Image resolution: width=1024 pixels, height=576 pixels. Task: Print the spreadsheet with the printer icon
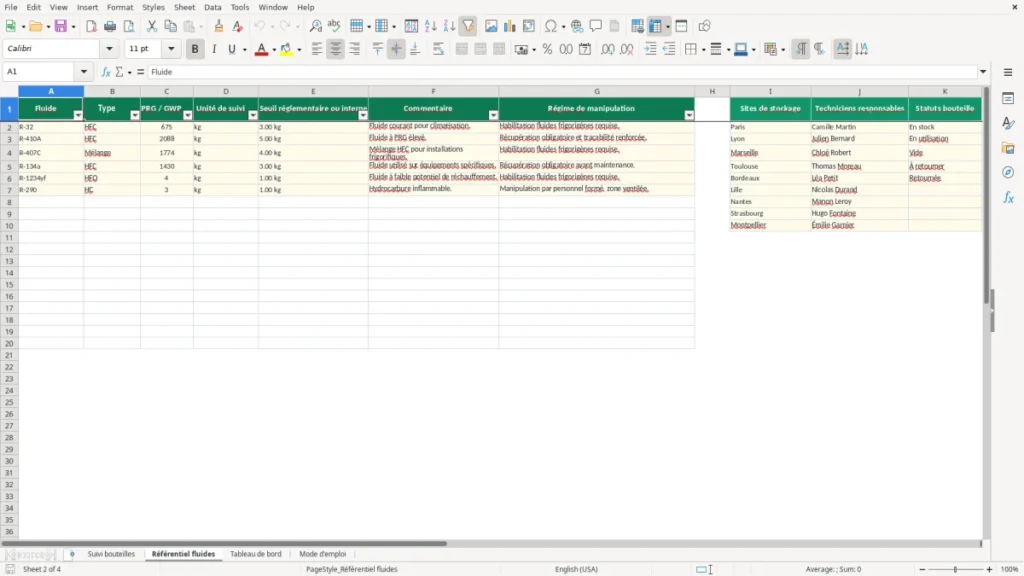(x=110, y=26)
